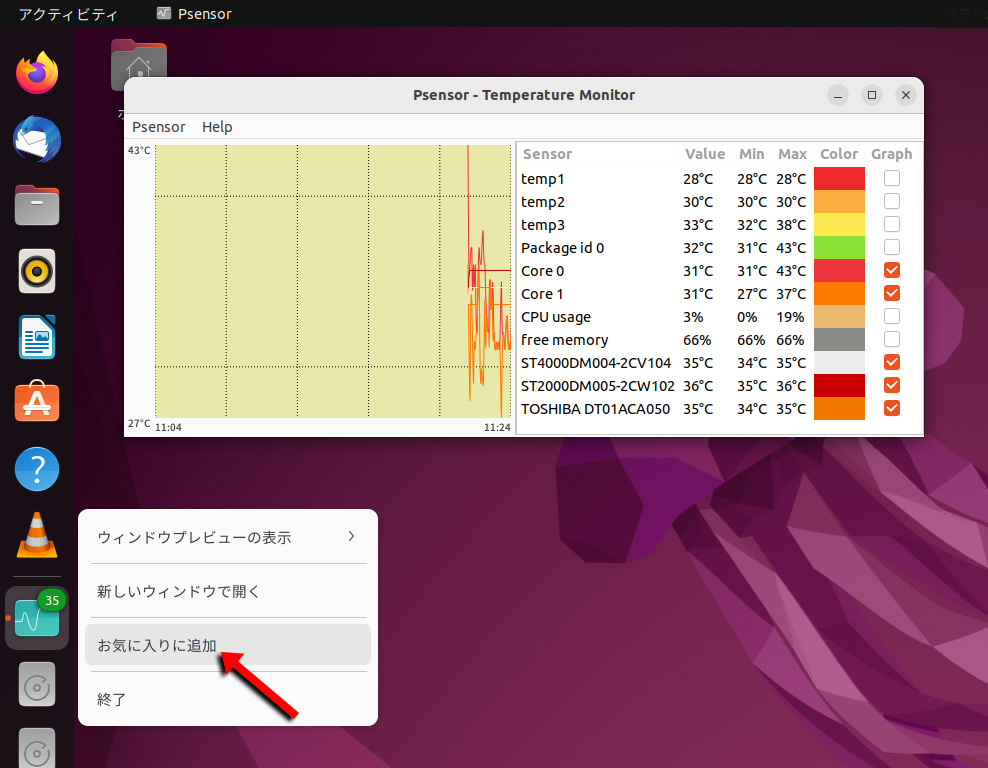
Task: Click the orange swatch for TOSHIBA DT01ACA050
Action: [x=839, y=408]
